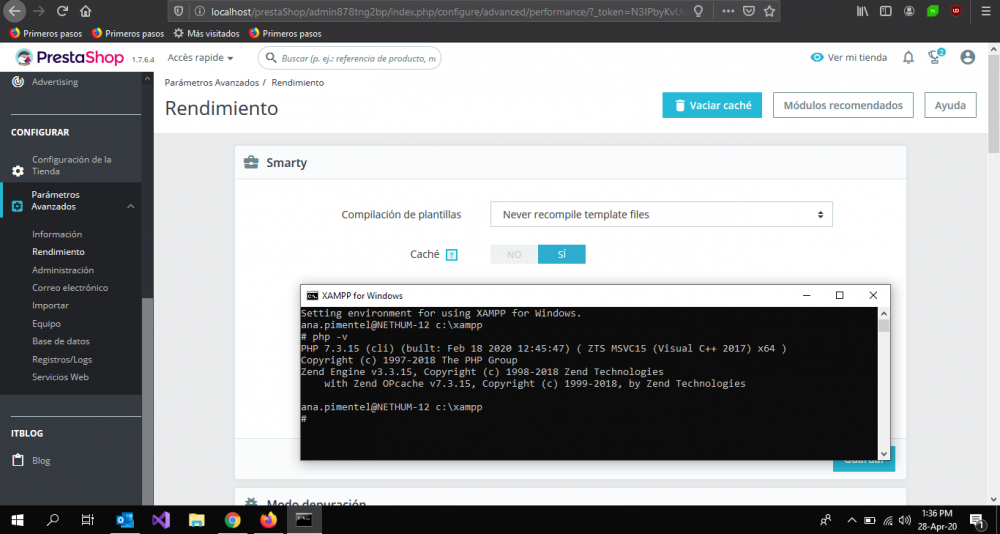Set Caché toggle to NO
This screenshot has width=1000, height=534.
[514, 255]
